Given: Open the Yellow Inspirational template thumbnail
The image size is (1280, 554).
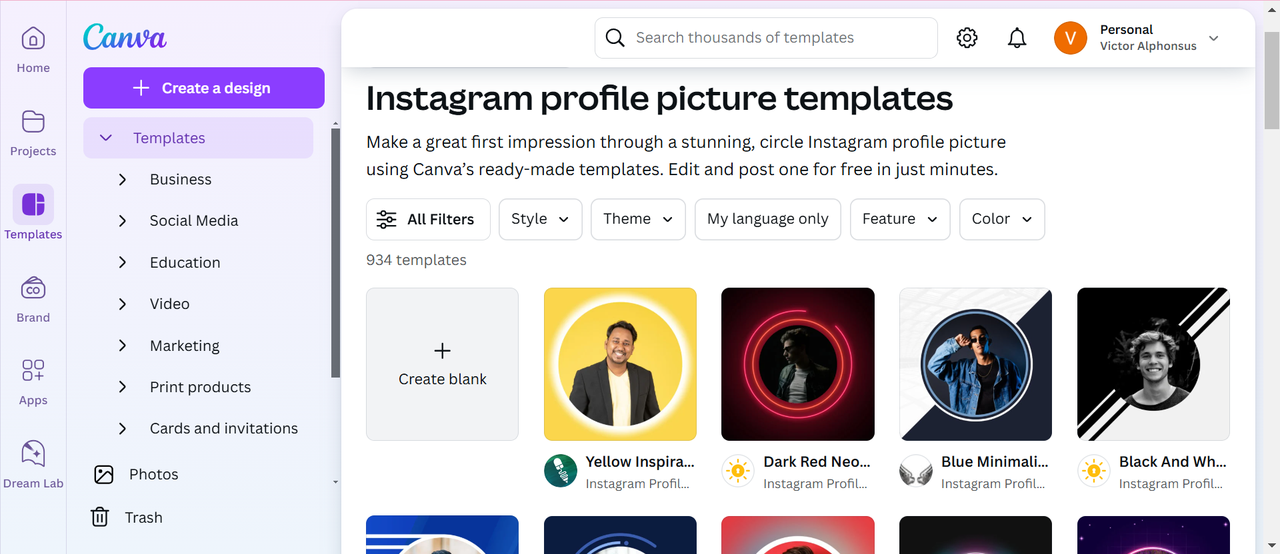Looking at the screenshot, I should [620, 364].
